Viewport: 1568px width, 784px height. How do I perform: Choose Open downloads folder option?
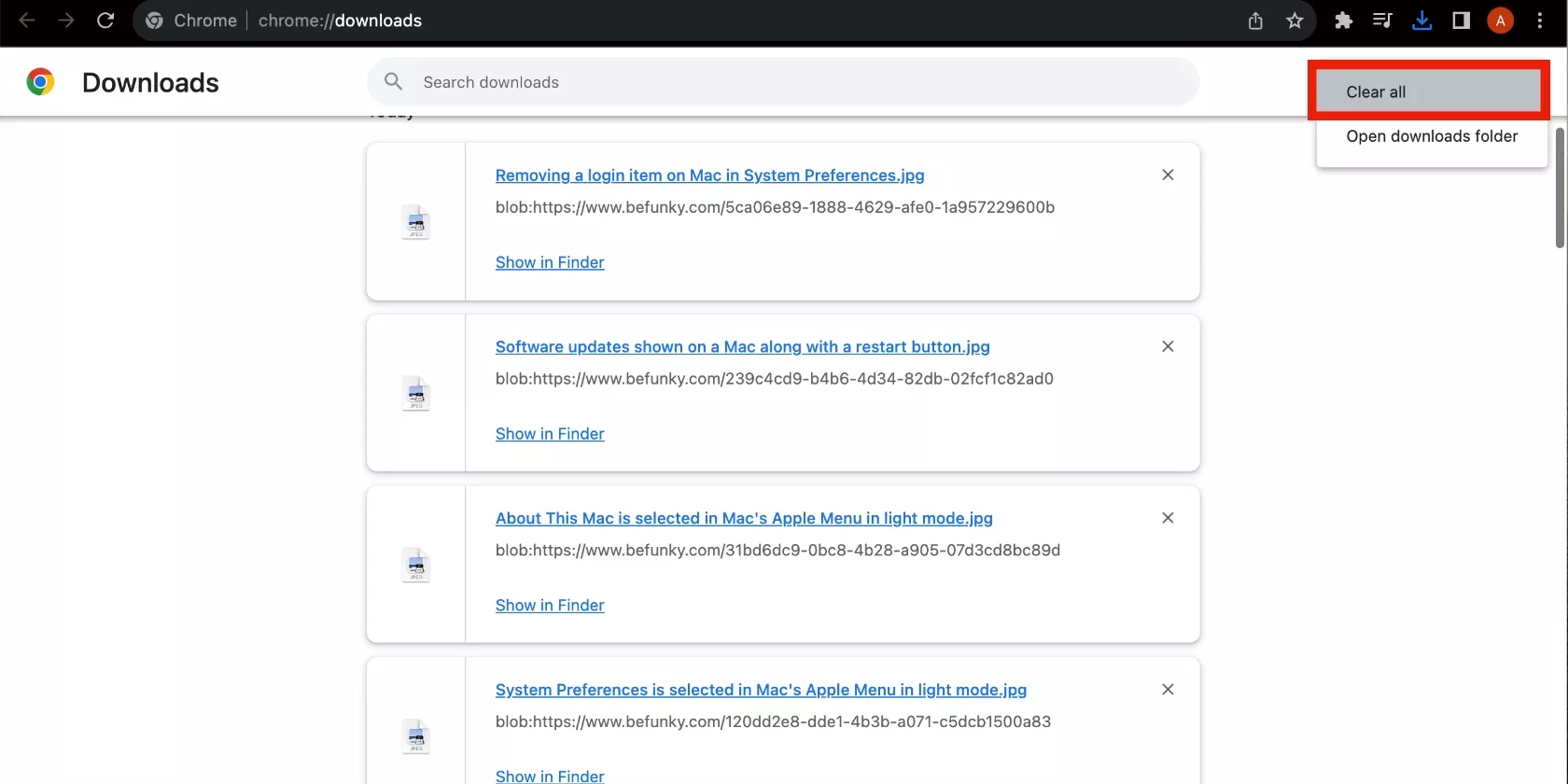click(x=1432, y=136)
